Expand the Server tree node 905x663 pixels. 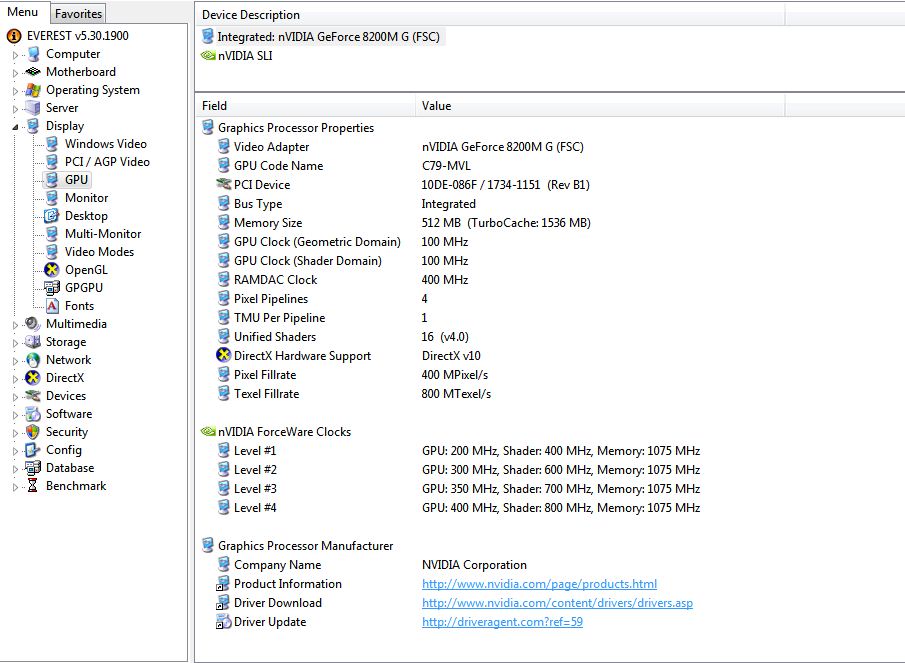[16, 109]
